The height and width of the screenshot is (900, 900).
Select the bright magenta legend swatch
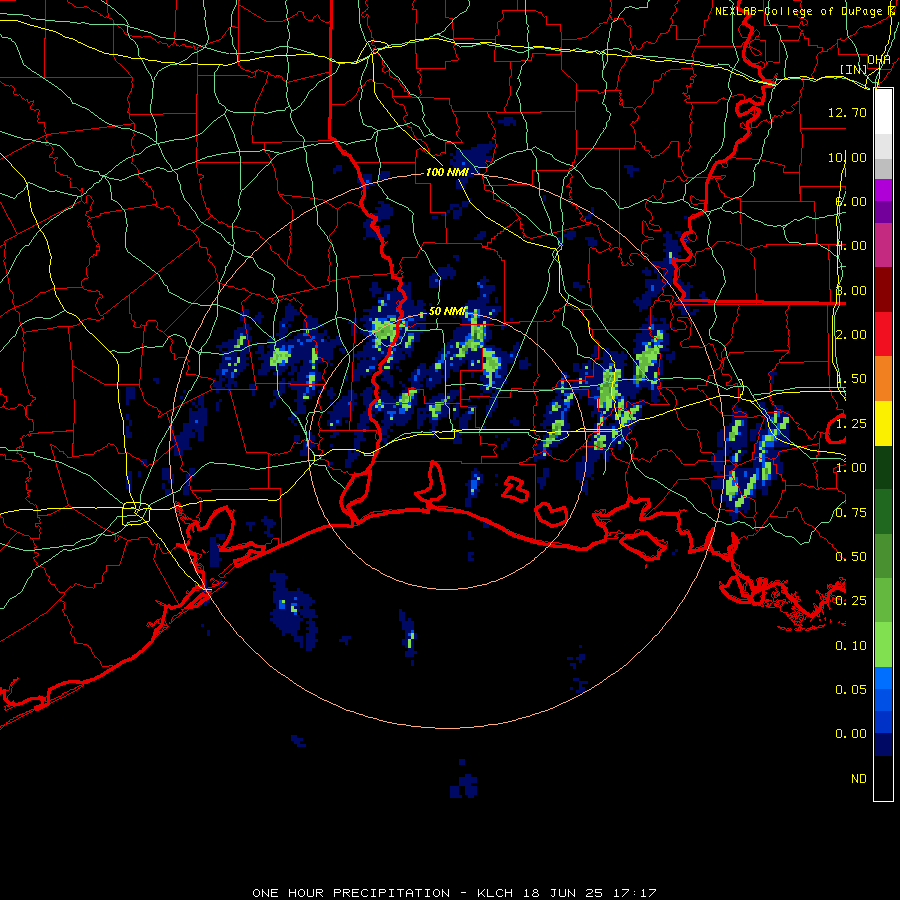883,190
